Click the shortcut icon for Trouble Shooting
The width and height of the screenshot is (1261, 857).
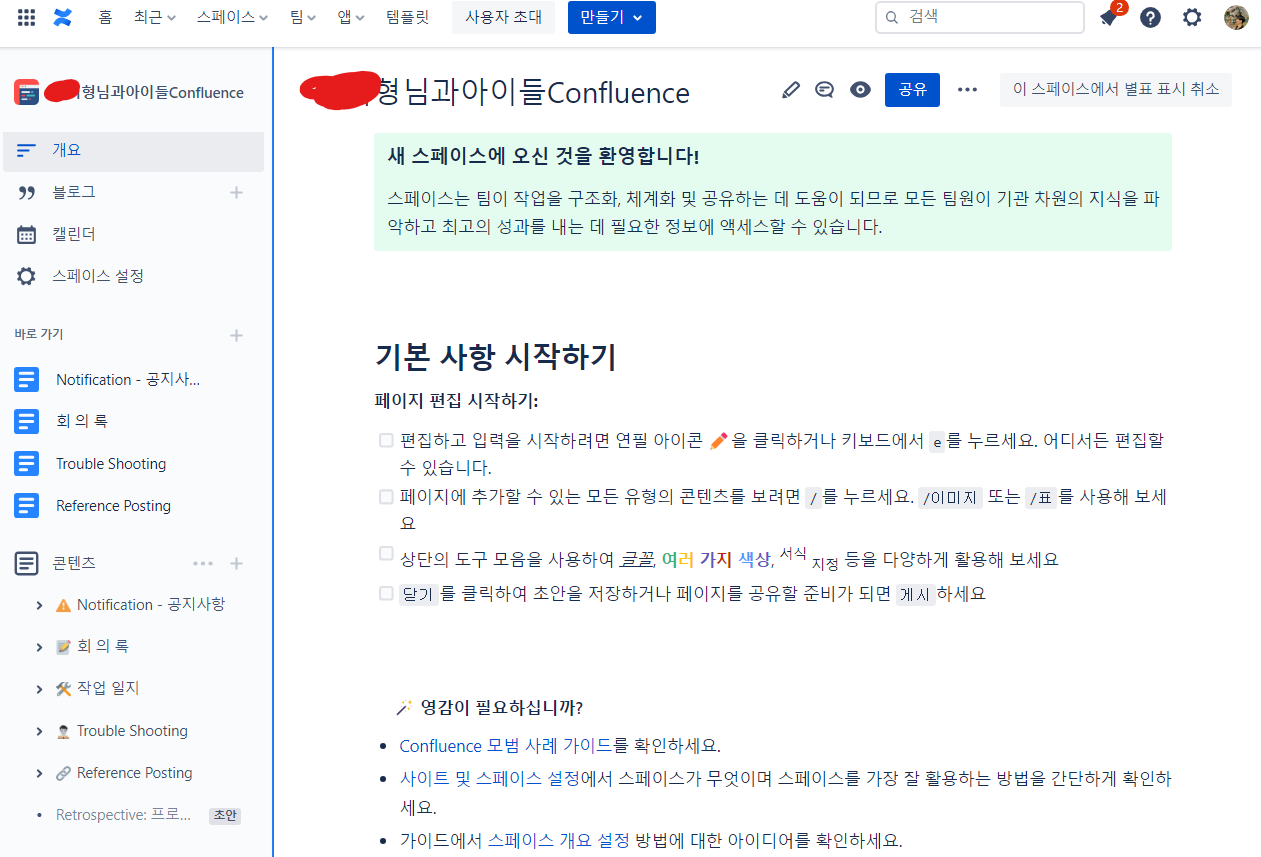(27, 463)
